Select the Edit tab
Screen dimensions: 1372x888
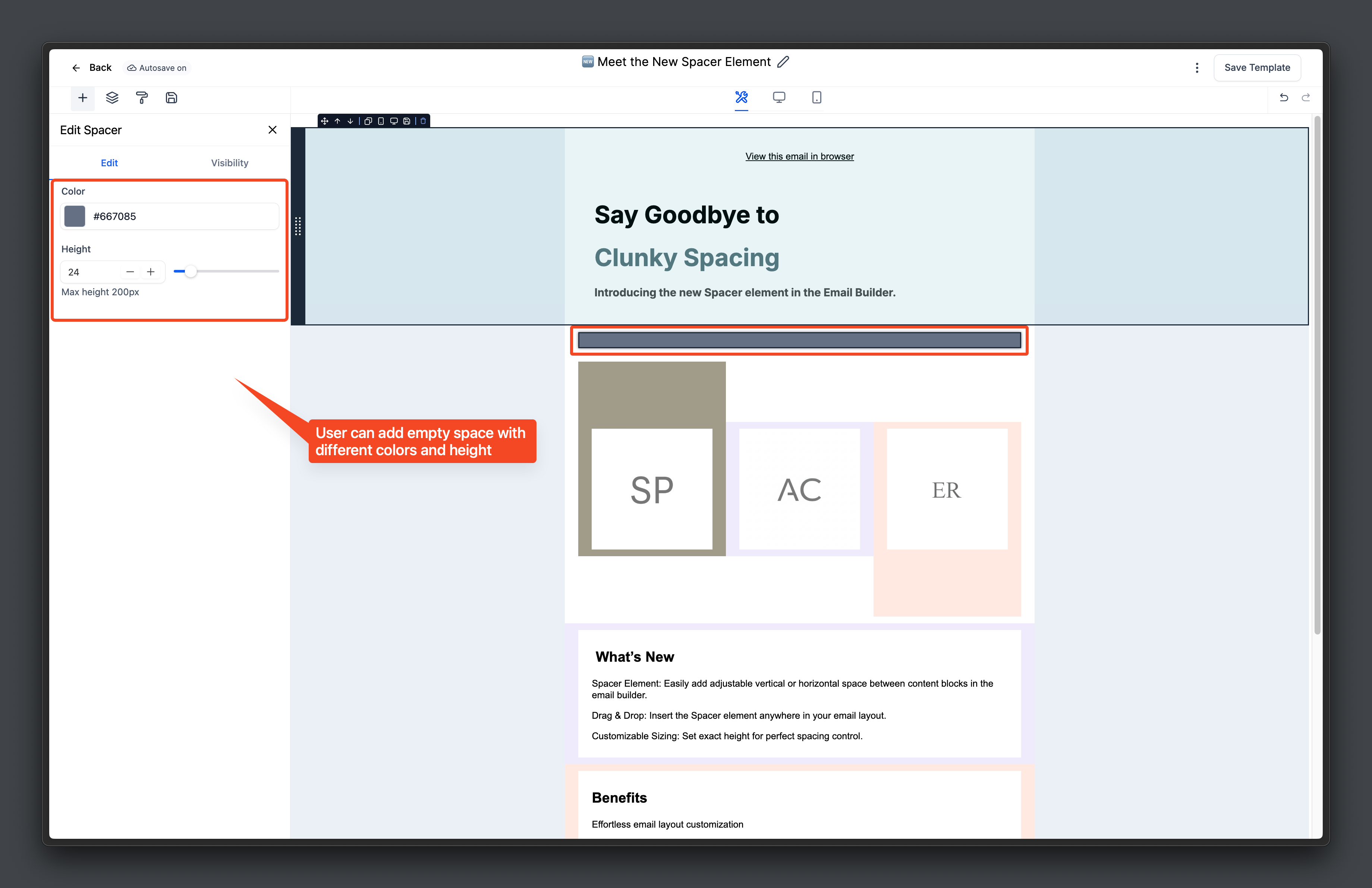[x=109, y=163]
